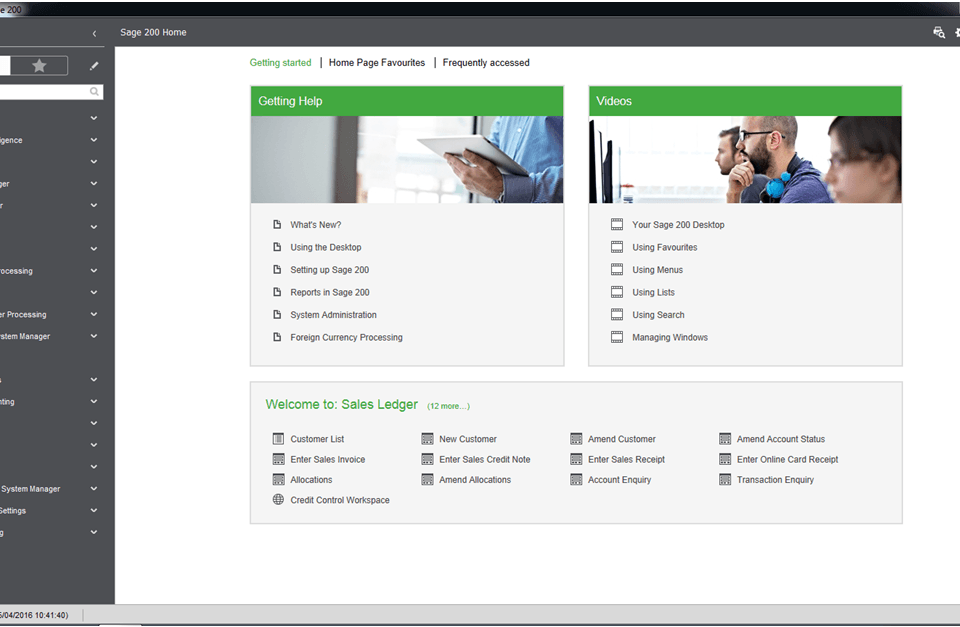
Task: Click form icon beside Enter Sales Credit Note
Action: [427, 459]
